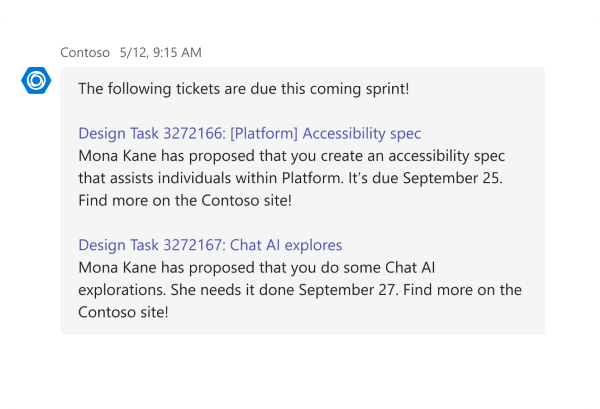Open the Design Task 3272167 Chat AI explores link
This screenshot has width=600, height=409.
pyautogui.click(x=210, y=245)
